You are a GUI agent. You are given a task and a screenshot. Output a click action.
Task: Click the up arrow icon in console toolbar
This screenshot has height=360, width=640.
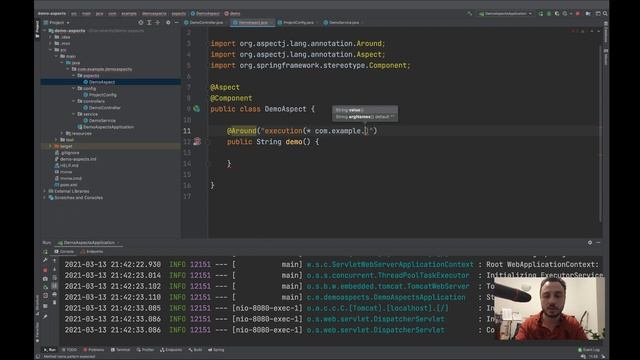point(55,260)
